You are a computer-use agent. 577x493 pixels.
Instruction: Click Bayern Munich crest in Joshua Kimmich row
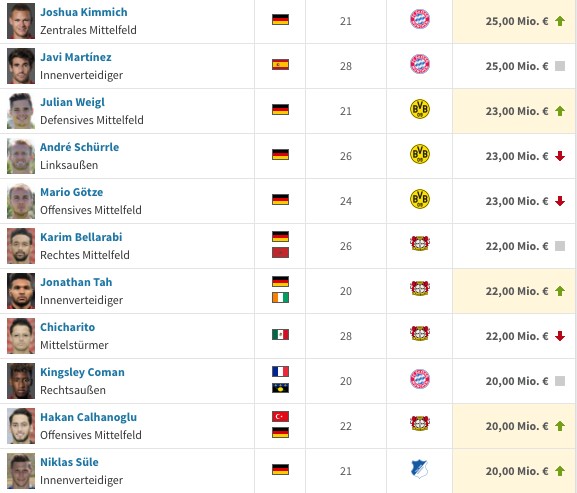[420, 19]
